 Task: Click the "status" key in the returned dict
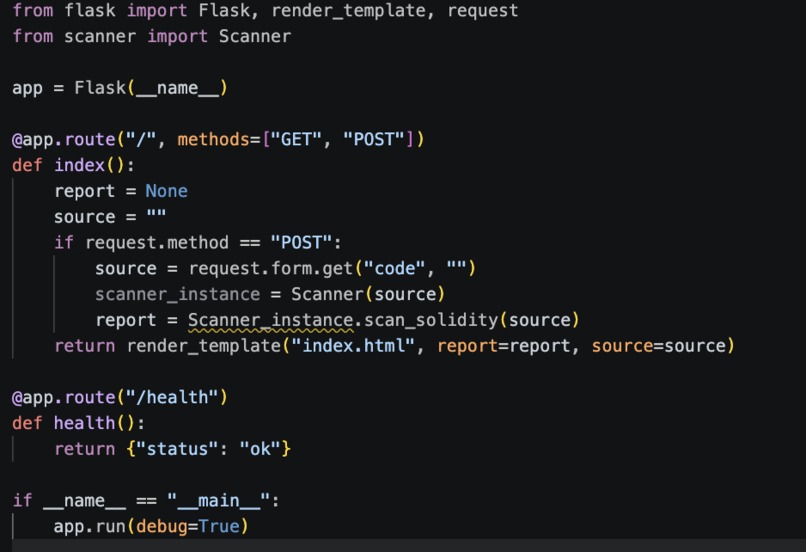pyautogui.click(x=177, y=449)
